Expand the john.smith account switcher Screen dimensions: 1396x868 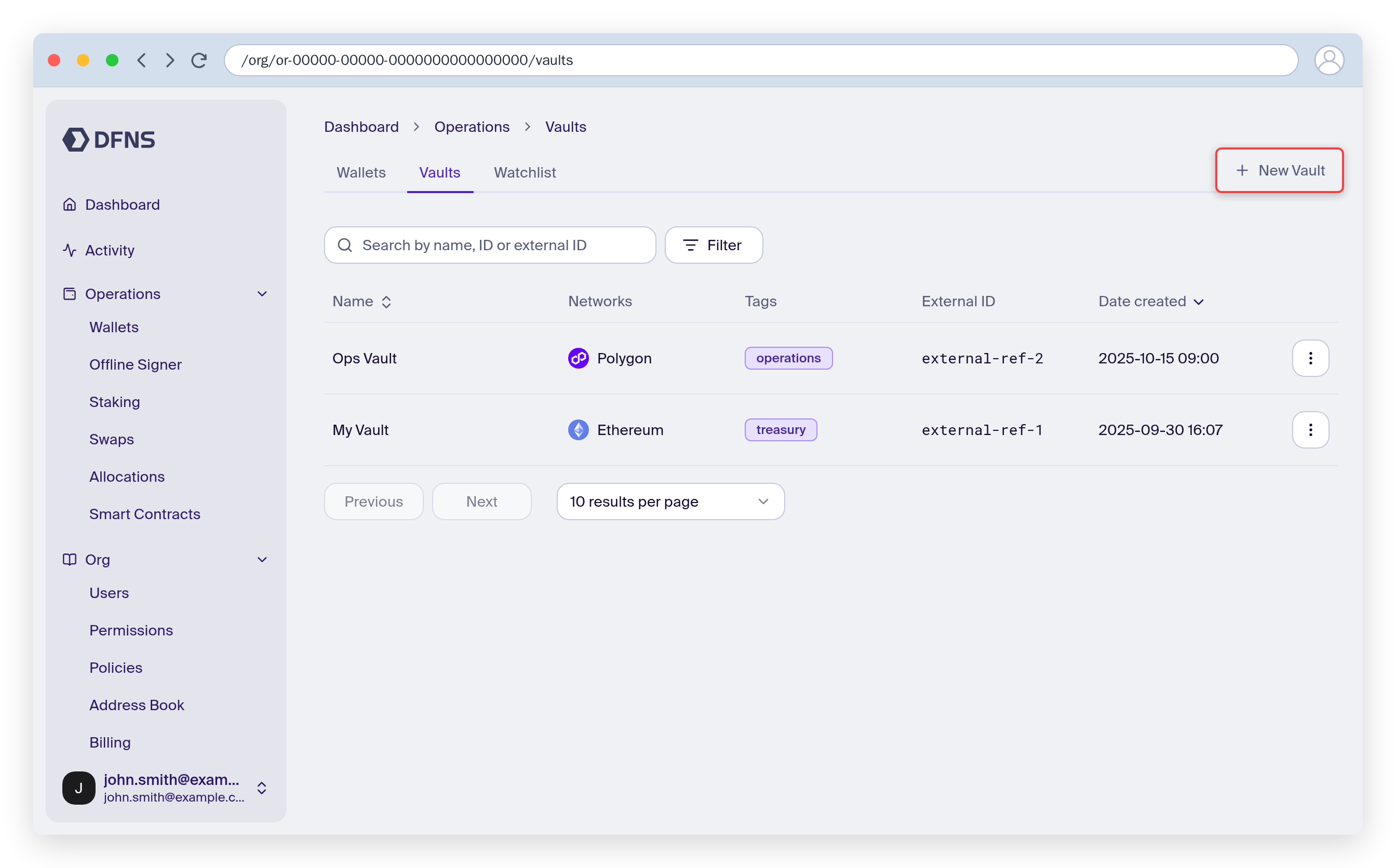(x=262, y=788)
